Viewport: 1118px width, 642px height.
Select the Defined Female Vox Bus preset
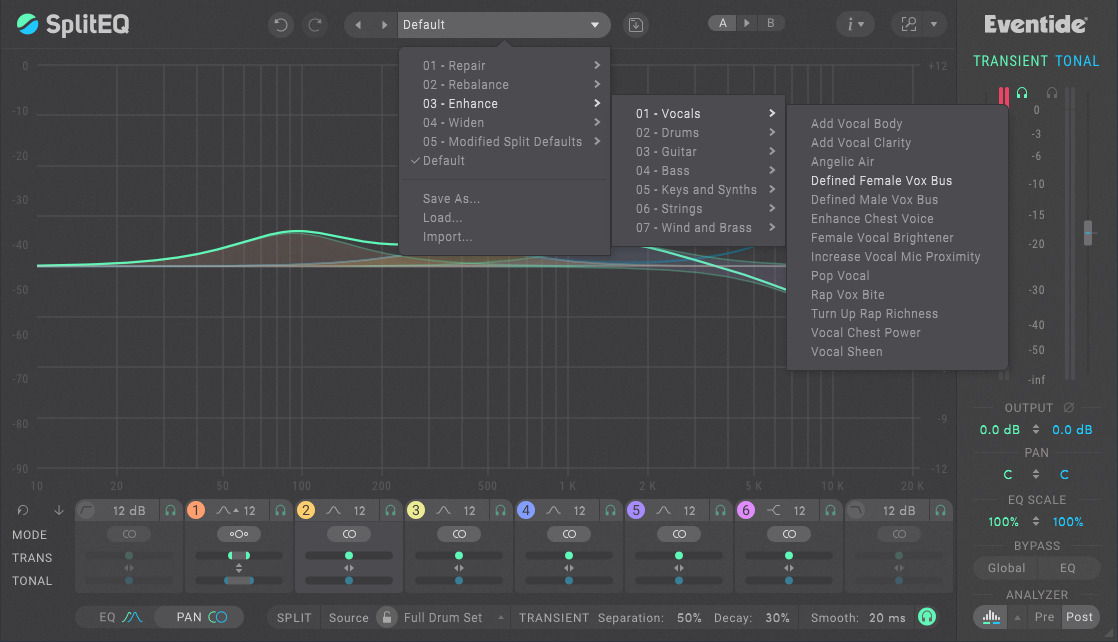click(881, 181)
